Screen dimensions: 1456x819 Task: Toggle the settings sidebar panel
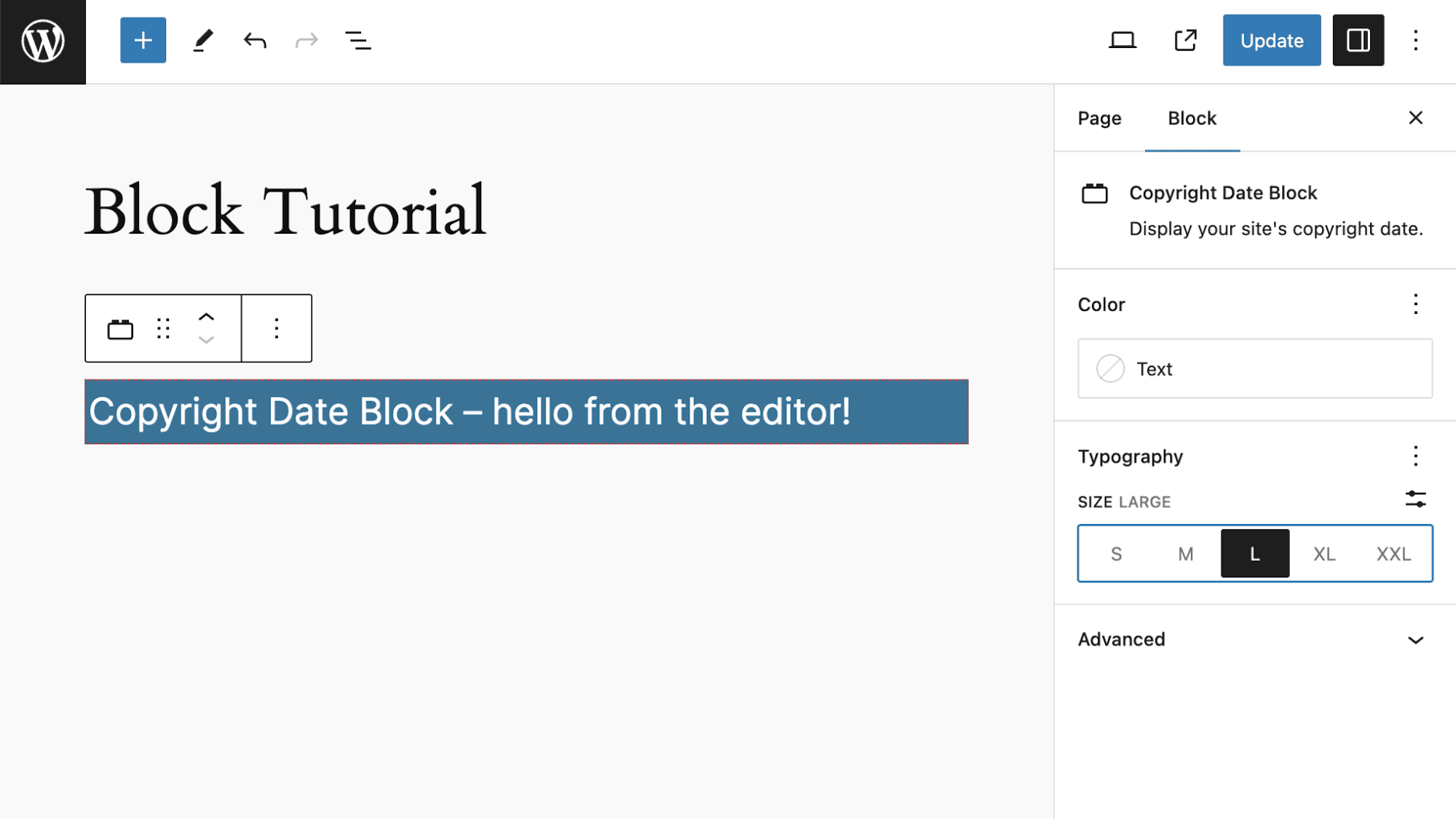(1358, 40)
